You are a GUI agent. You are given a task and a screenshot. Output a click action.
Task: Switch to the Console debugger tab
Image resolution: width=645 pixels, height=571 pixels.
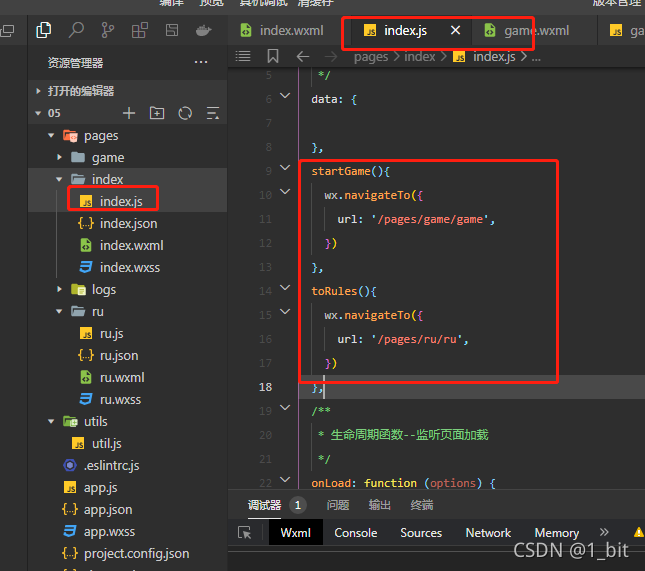[355, 533]
